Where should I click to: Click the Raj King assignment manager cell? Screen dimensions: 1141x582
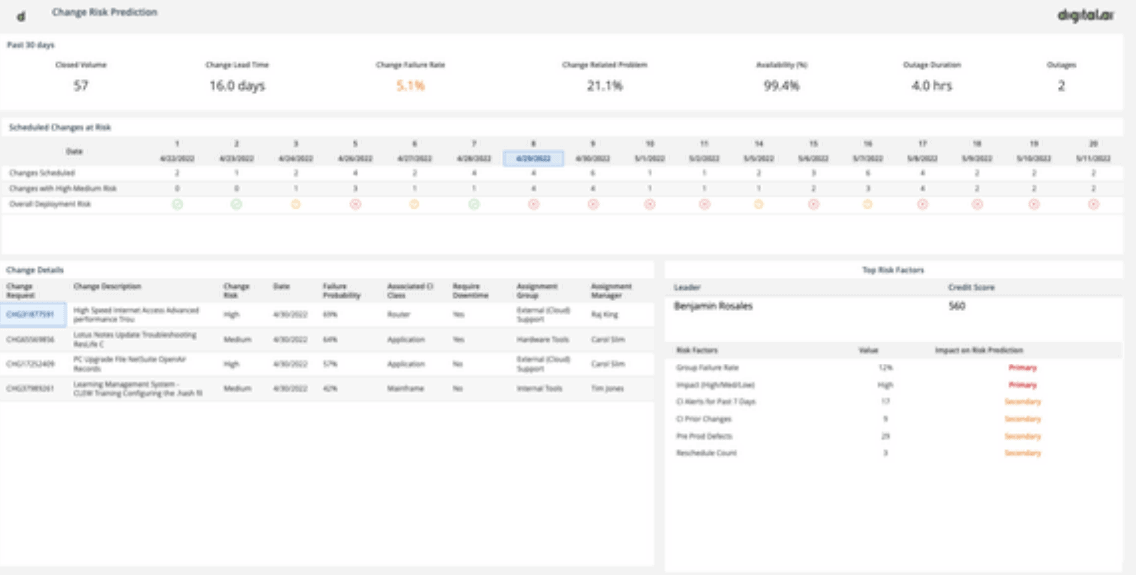pos(603,315)
